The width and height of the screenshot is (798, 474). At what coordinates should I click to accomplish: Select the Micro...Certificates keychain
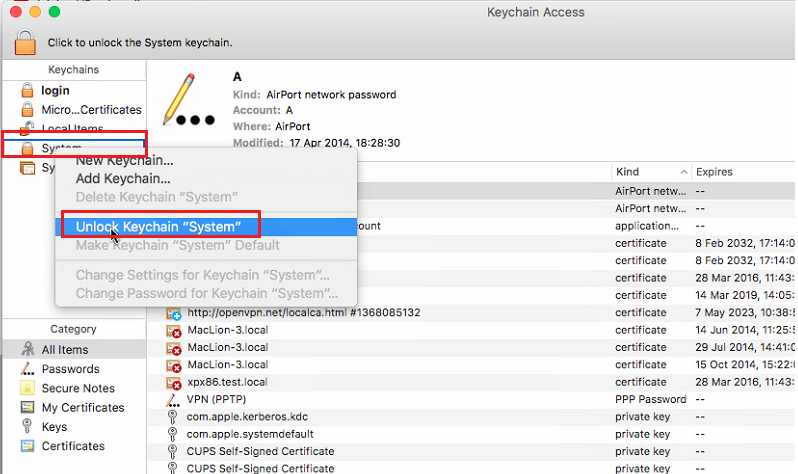point(92,110)
